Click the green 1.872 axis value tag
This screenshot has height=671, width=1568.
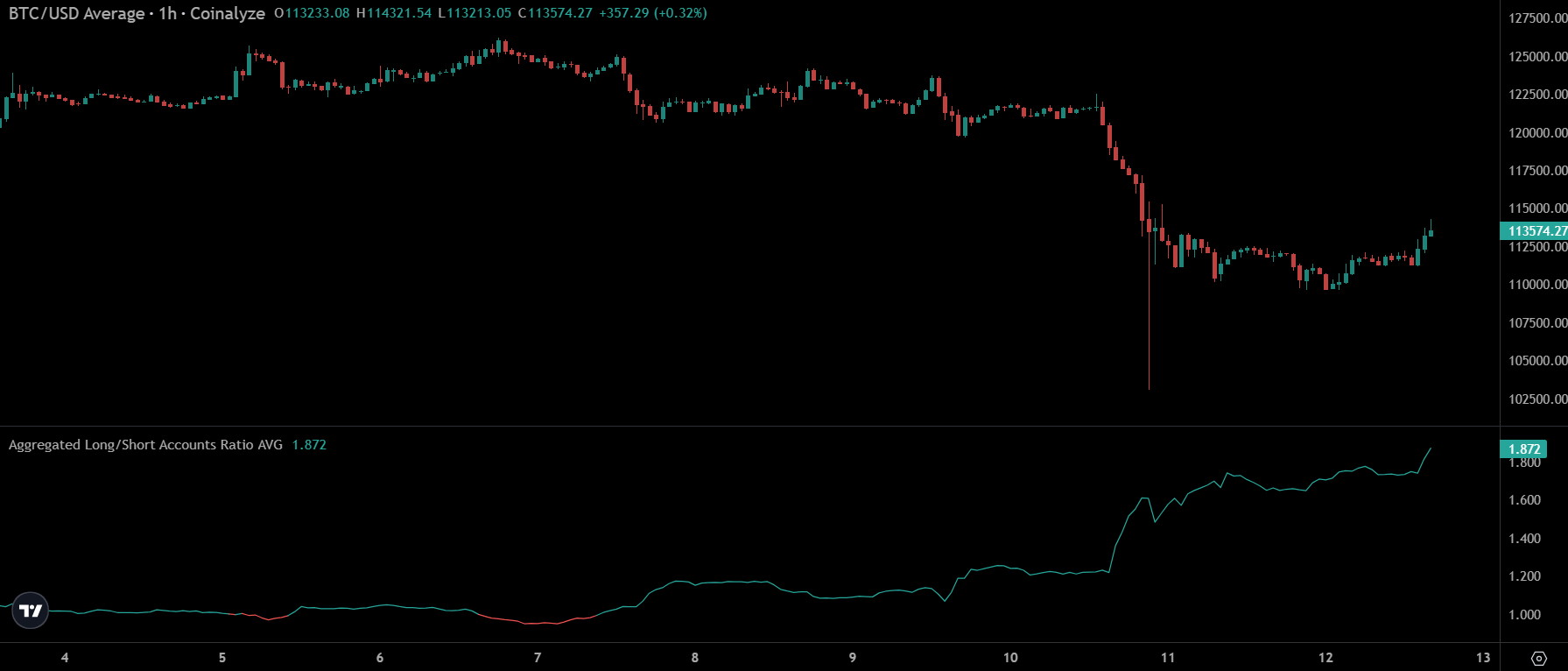[1523, 449]
